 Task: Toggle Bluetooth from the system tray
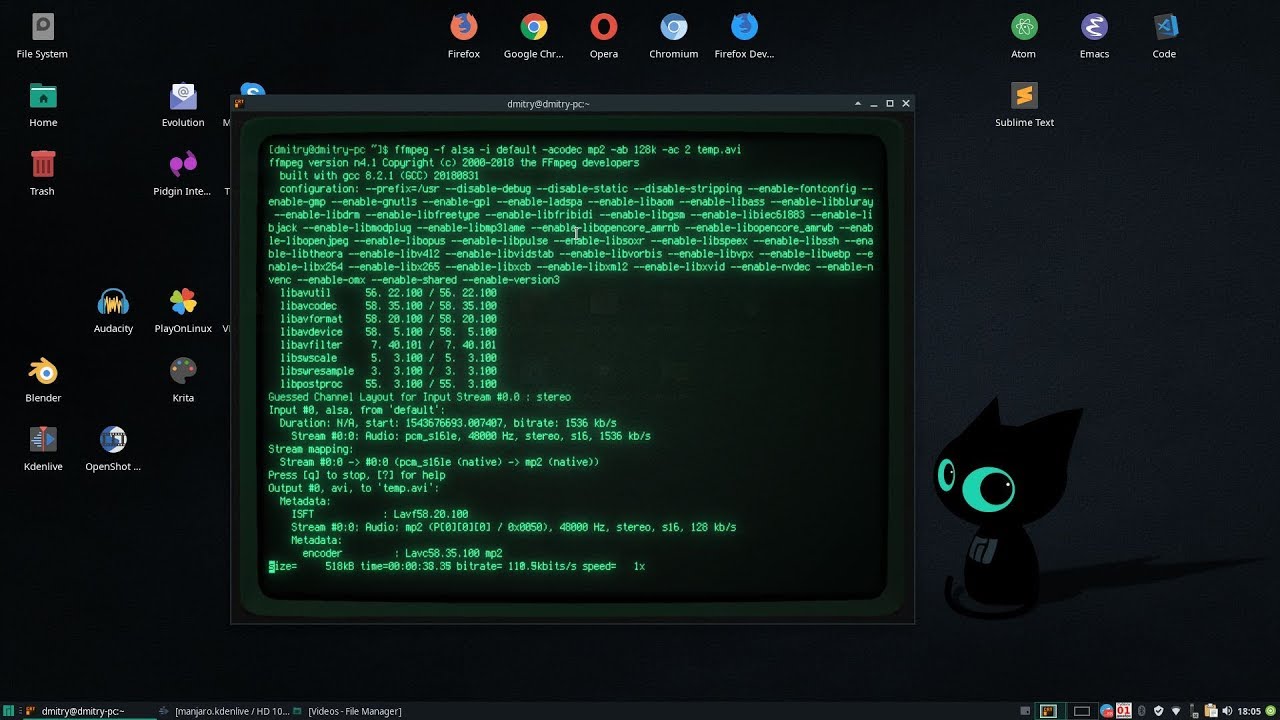click(1141, 710)
